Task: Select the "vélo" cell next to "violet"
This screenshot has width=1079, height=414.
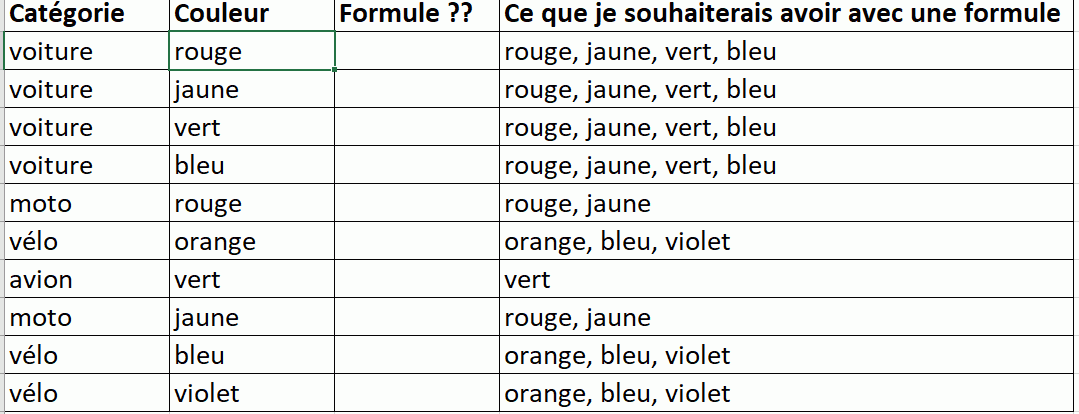Action: [x=85, y=393]
